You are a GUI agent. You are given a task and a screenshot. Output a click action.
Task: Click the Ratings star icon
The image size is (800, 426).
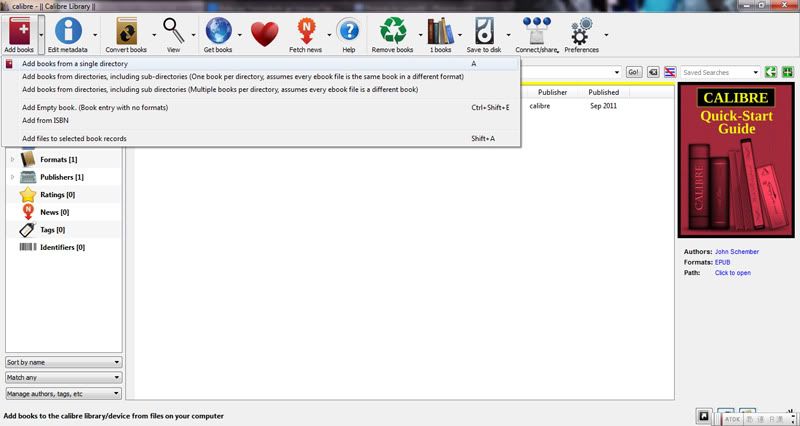(28, 194)
